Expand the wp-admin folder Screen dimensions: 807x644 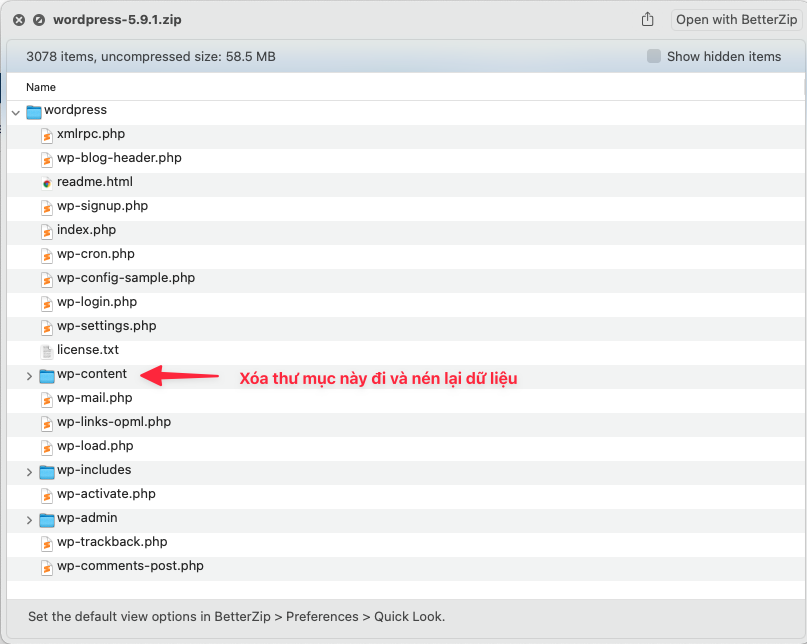pos(29,520)
